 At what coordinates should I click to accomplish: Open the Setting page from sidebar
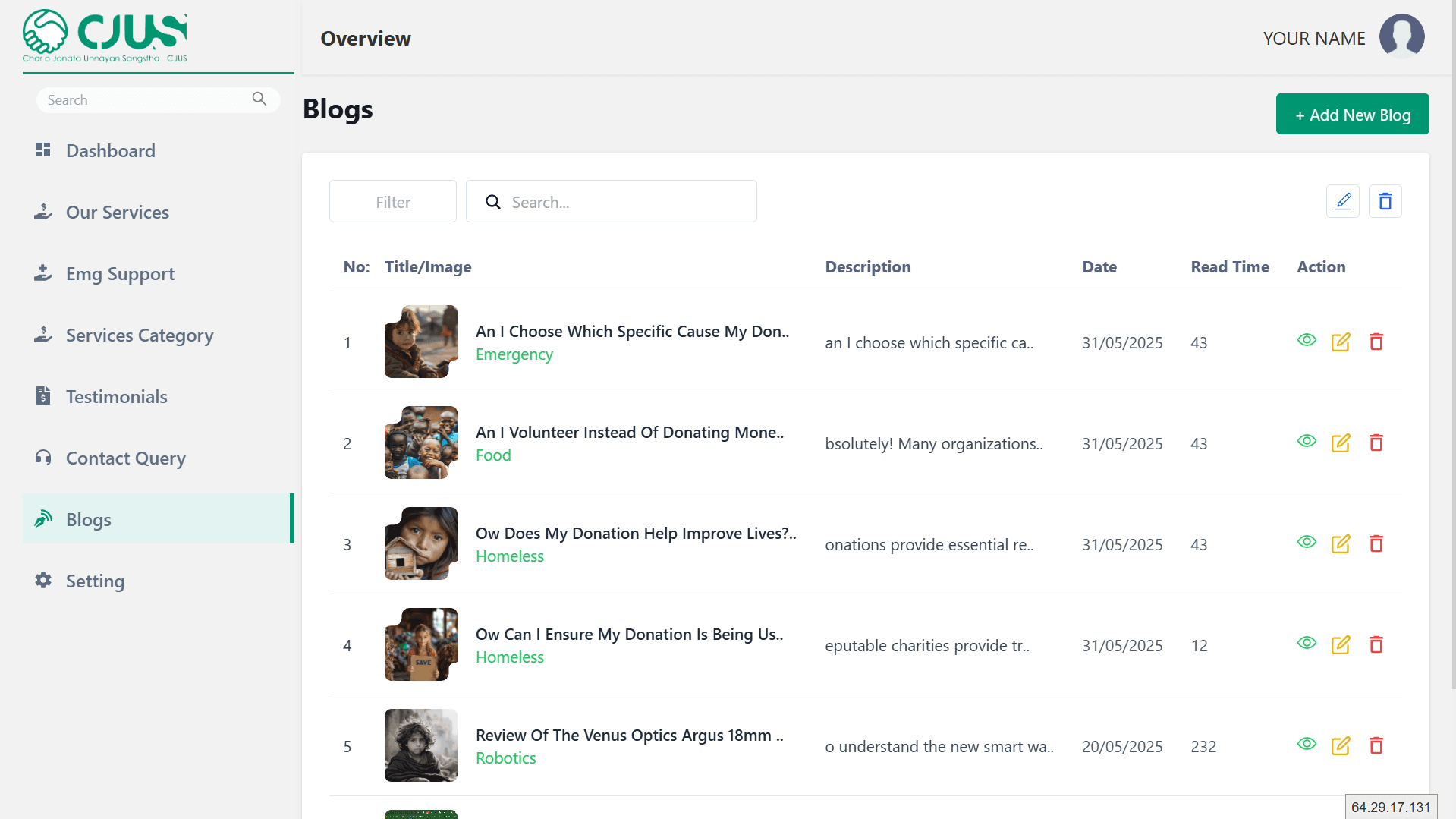pos(95,581)
